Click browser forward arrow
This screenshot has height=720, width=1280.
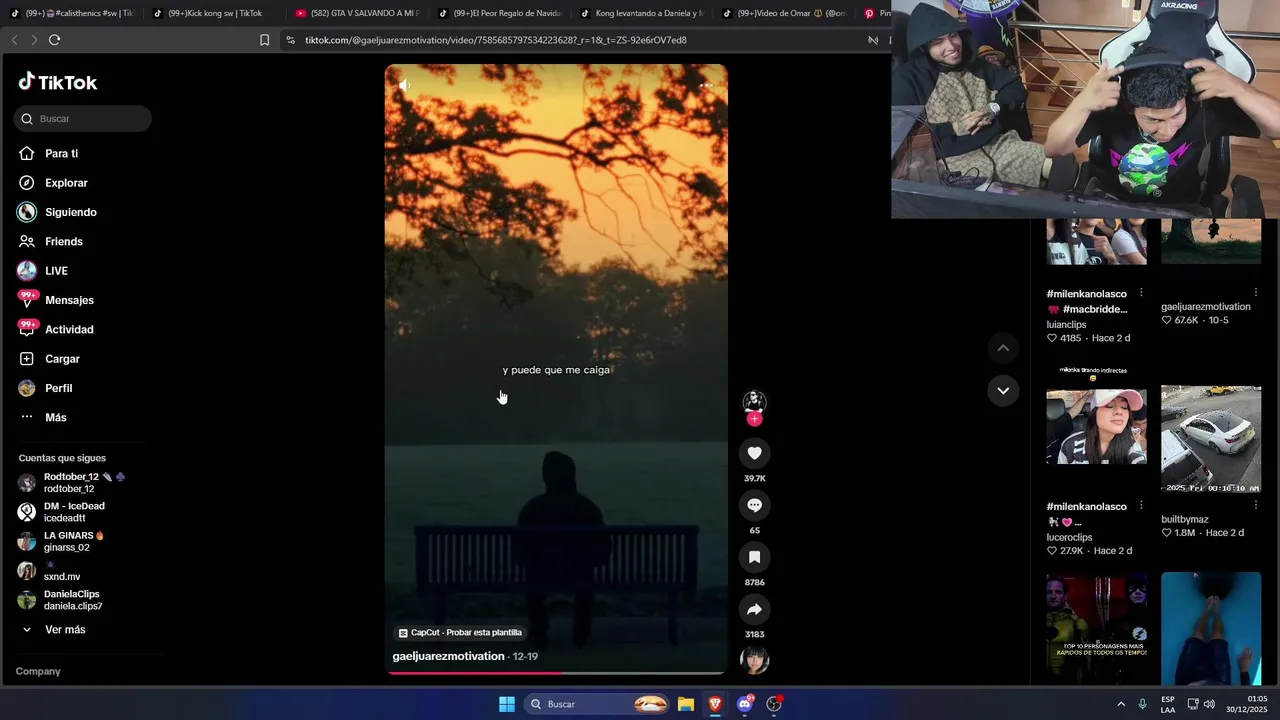click(x=34, y=40)
